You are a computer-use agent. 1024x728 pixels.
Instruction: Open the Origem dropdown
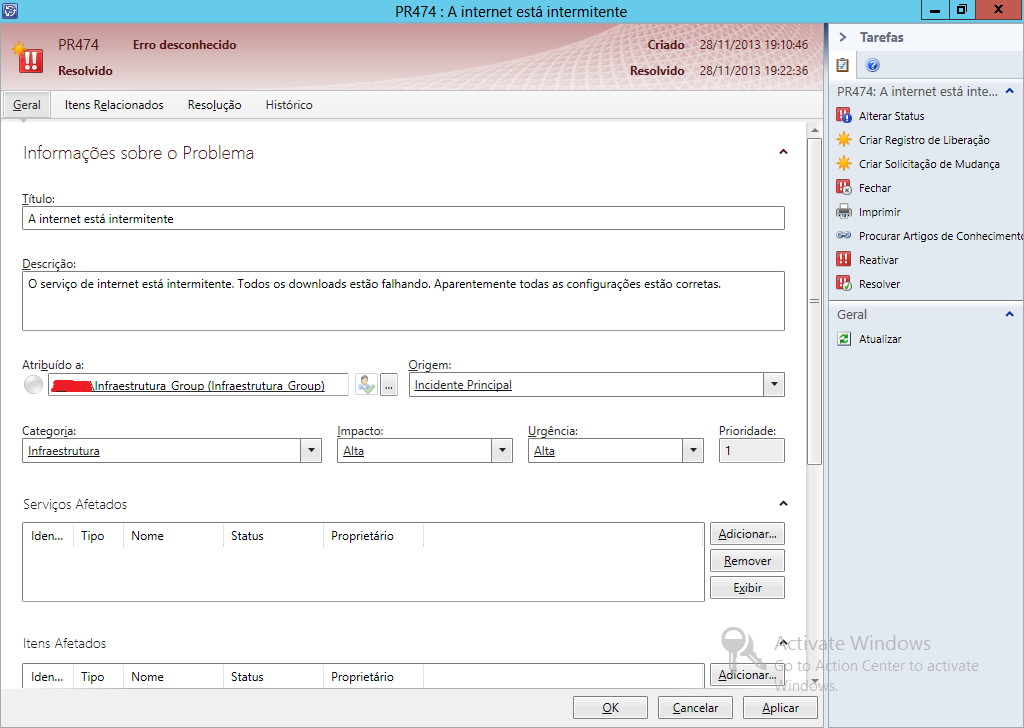click(x=773, y=385)
